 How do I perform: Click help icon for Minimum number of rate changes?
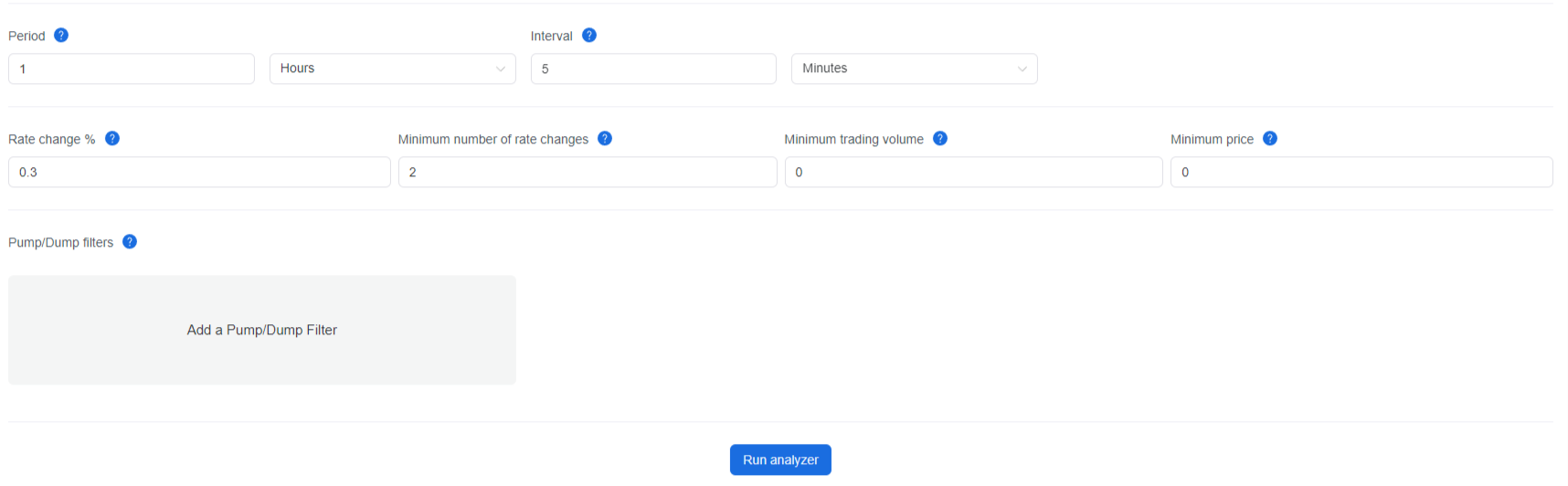pyautogui.click(x=605, y=139)
